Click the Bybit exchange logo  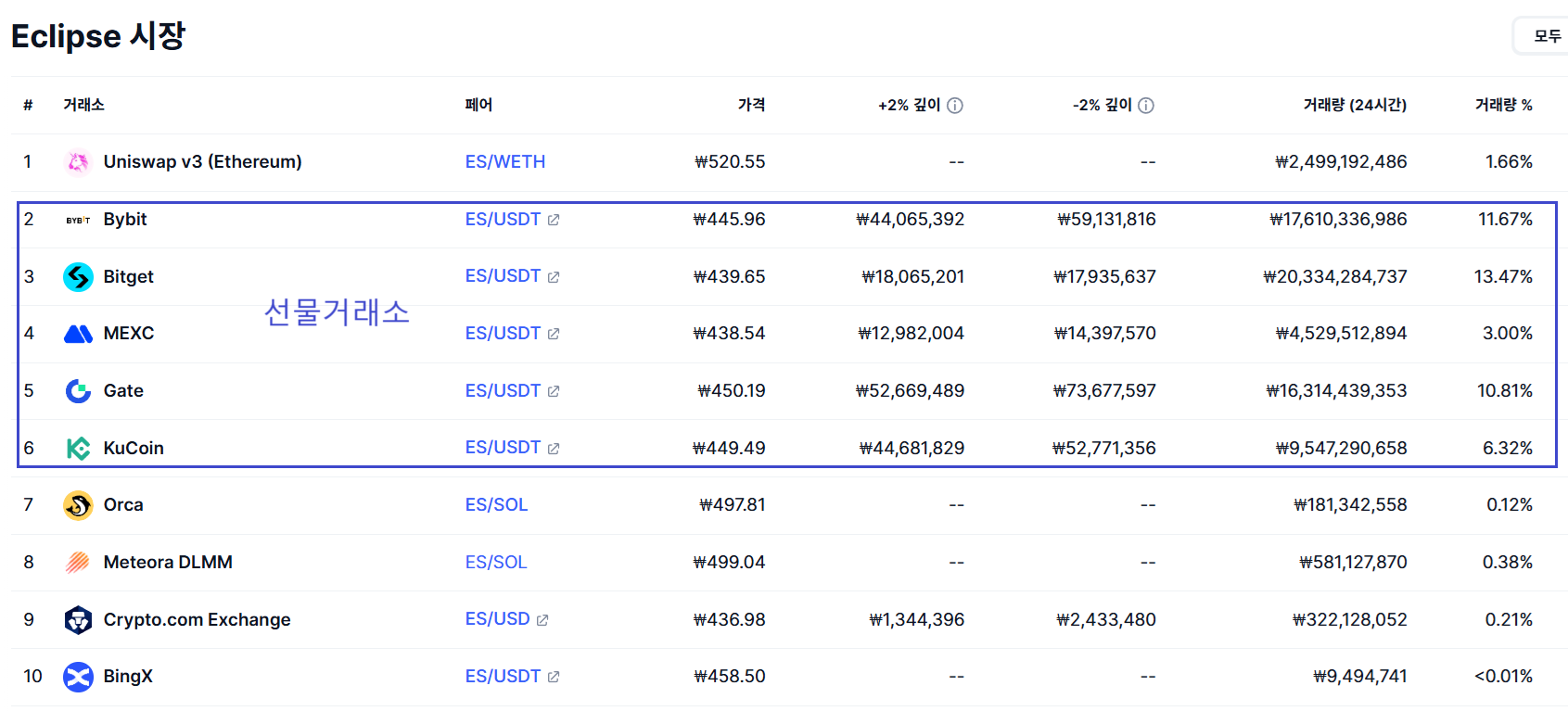(78, 220)
